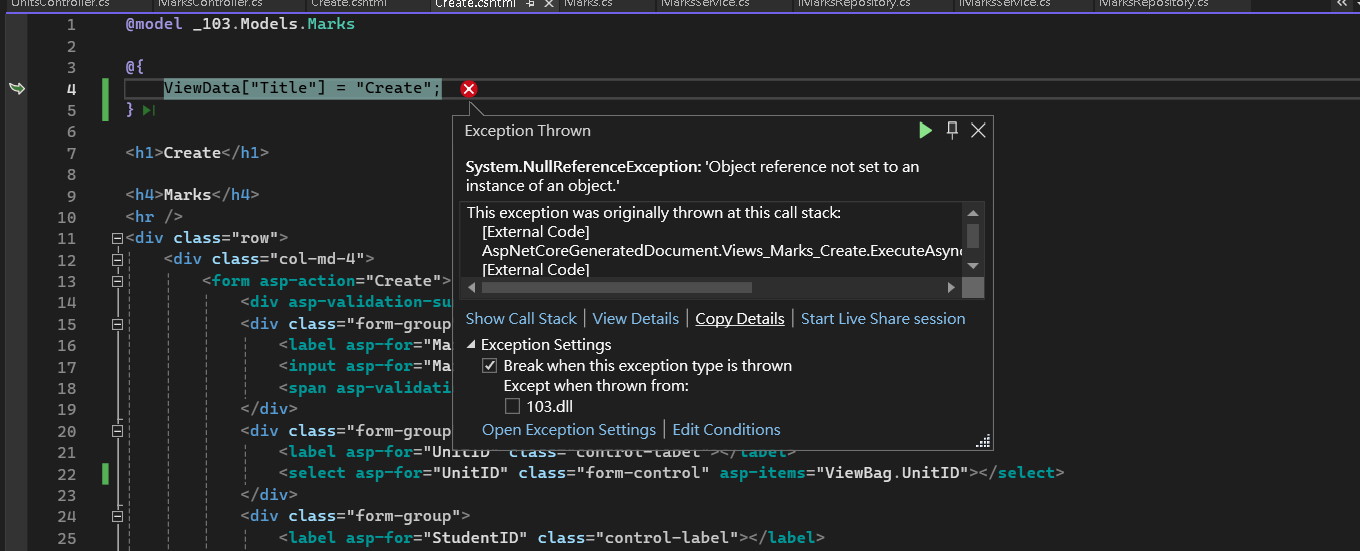Click the Copy Details link
Screen dimensions: 1360x551
[x=739, y=319]
